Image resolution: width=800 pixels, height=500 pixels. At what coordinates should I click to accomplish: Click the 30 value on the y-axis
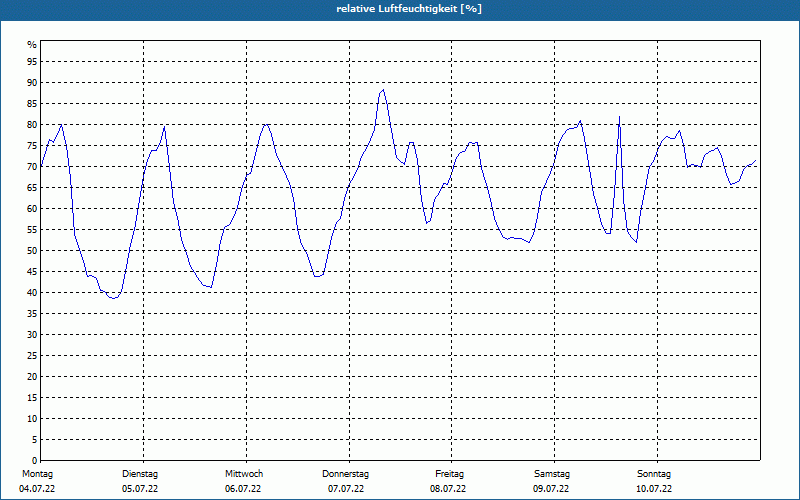pos(32,335)
